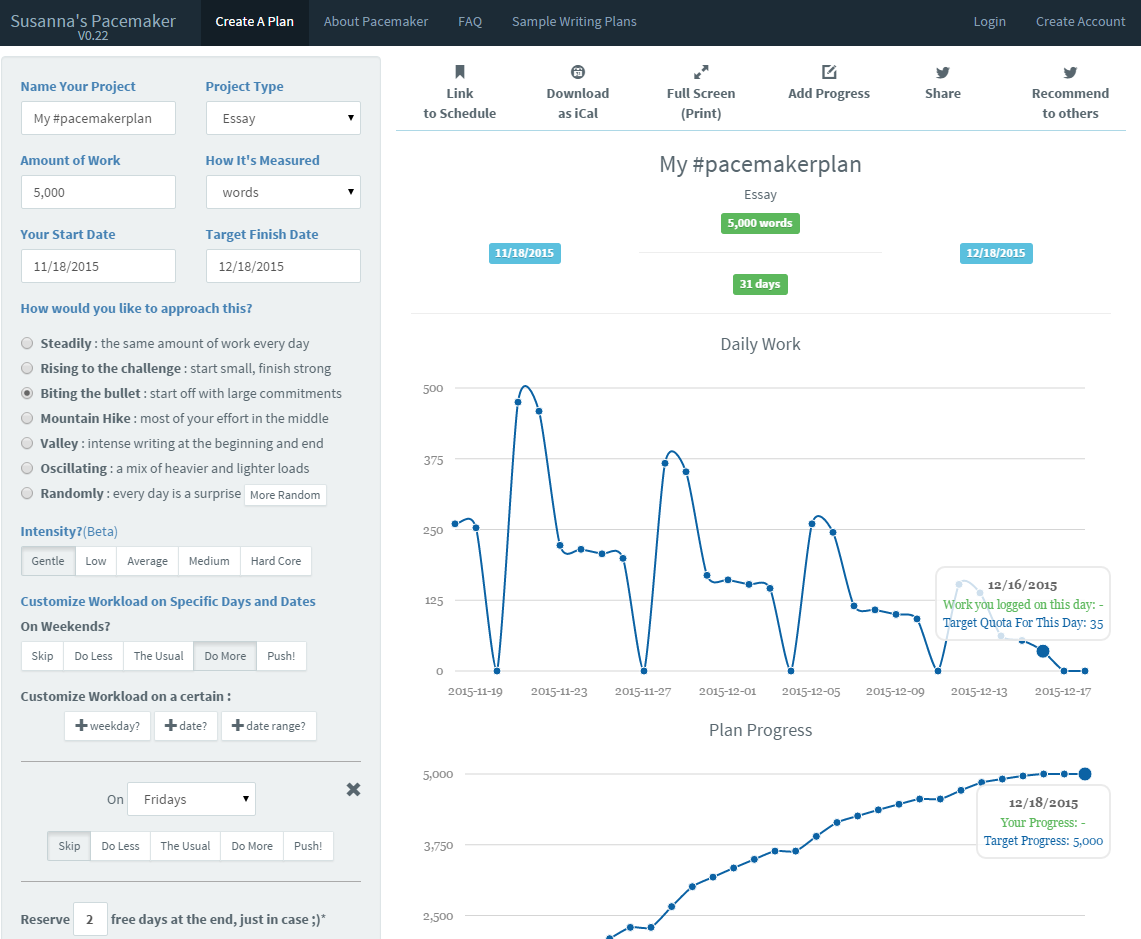Screen dimensions: 1141x939
Task: Add a date range customization
Action: (x=269, y=726)
